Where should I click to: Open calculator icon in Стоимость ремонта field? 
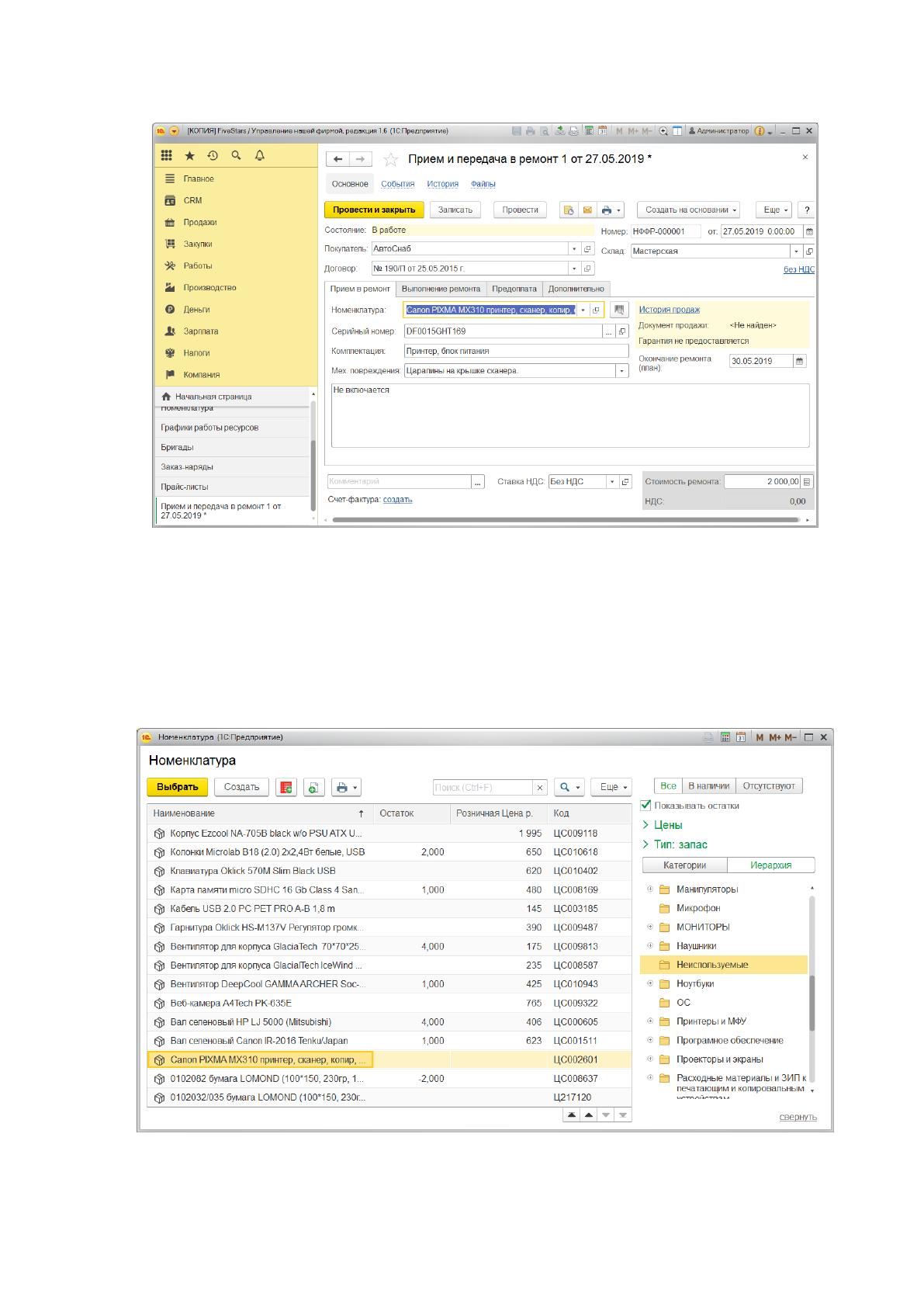pos(807,482)
